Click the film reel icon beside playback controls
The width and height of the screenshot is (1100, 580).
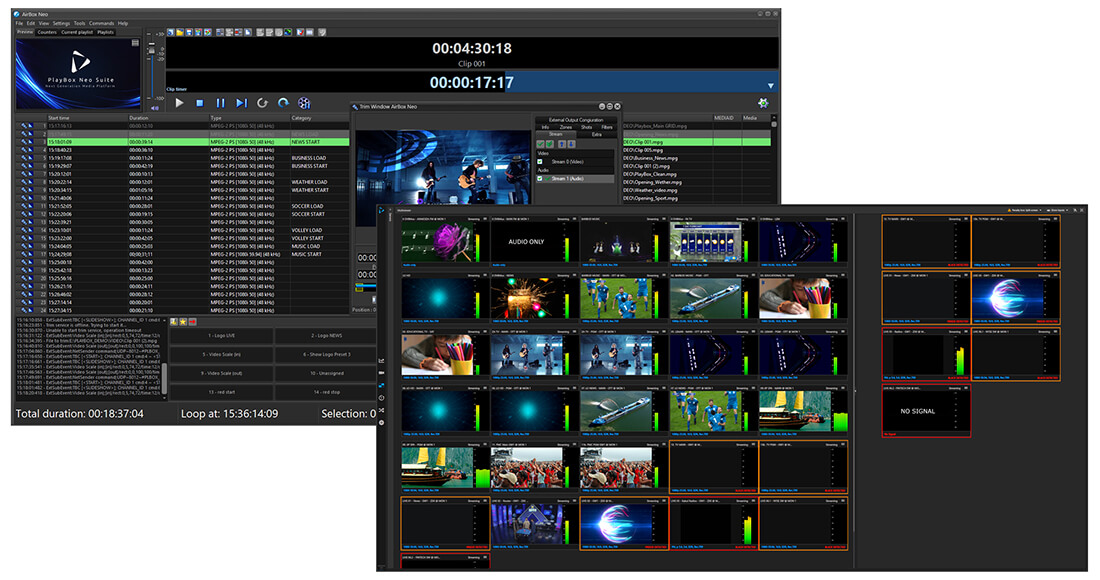[x=304, y=103]
